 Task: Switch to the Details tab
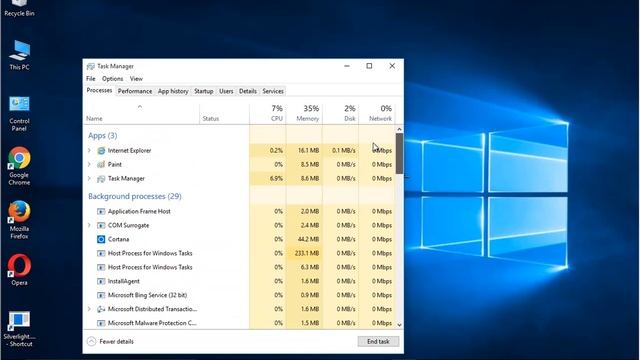(x=248, y=91)
